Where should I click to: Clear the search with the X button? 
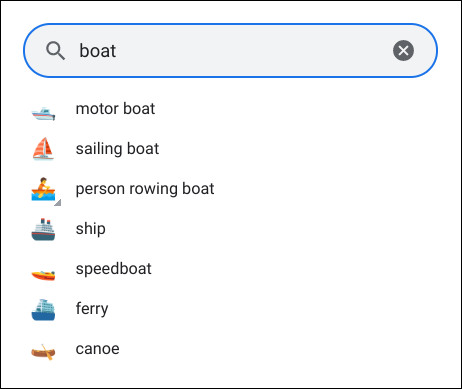coord(403,51)
